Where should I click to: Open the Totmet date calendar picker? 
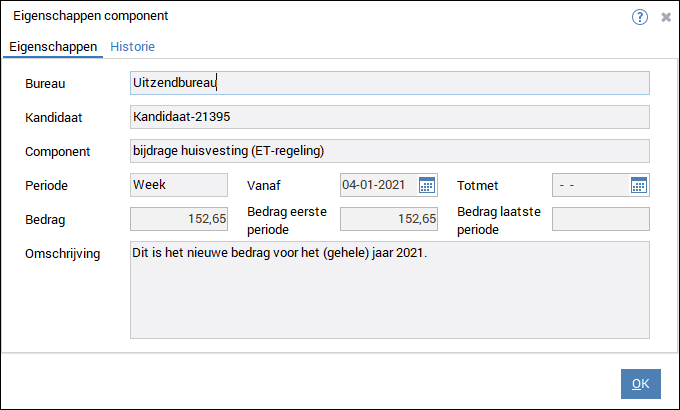tap(639, 185)
